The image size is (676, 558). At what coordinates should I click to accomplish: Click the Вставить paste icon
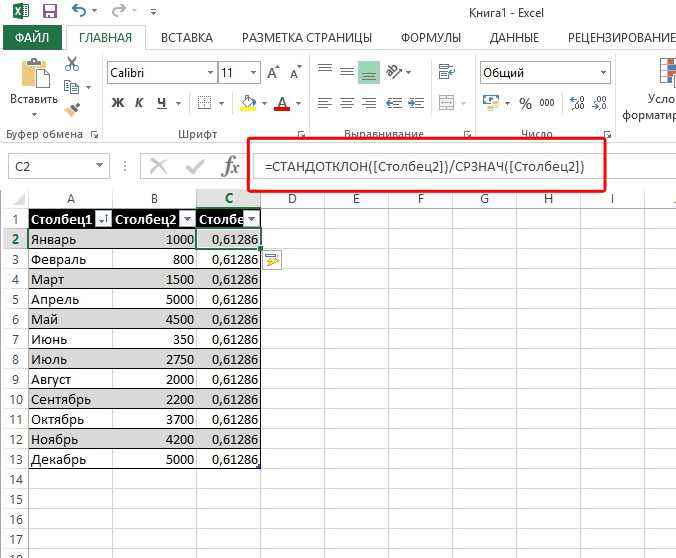(34, 73)
